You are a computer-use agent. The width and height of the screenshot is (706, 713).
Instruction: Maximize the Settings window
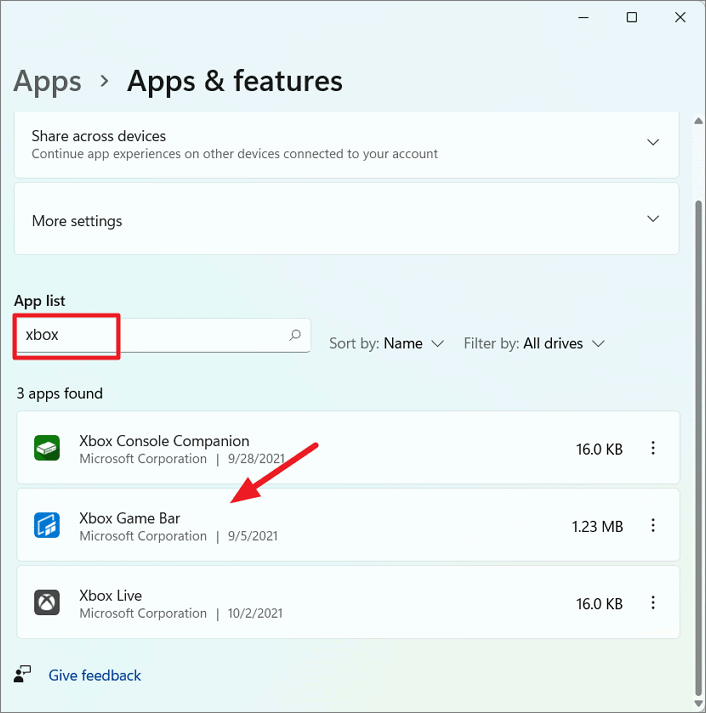(632, 17)
